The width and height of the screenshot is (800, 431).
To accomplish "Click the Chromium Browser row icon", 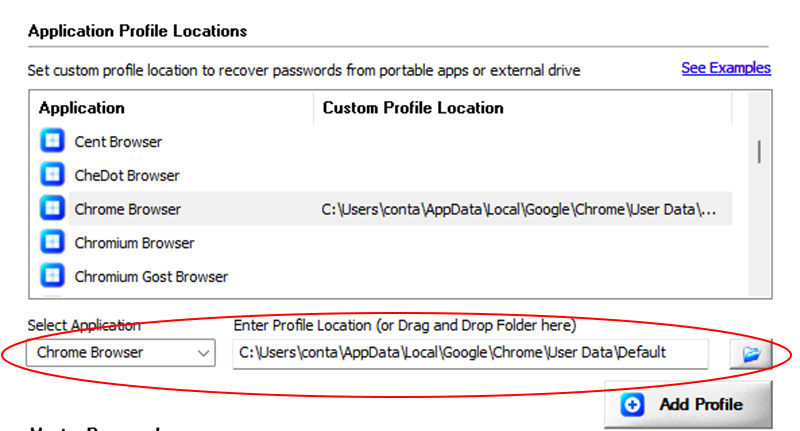I will [52, 243].
